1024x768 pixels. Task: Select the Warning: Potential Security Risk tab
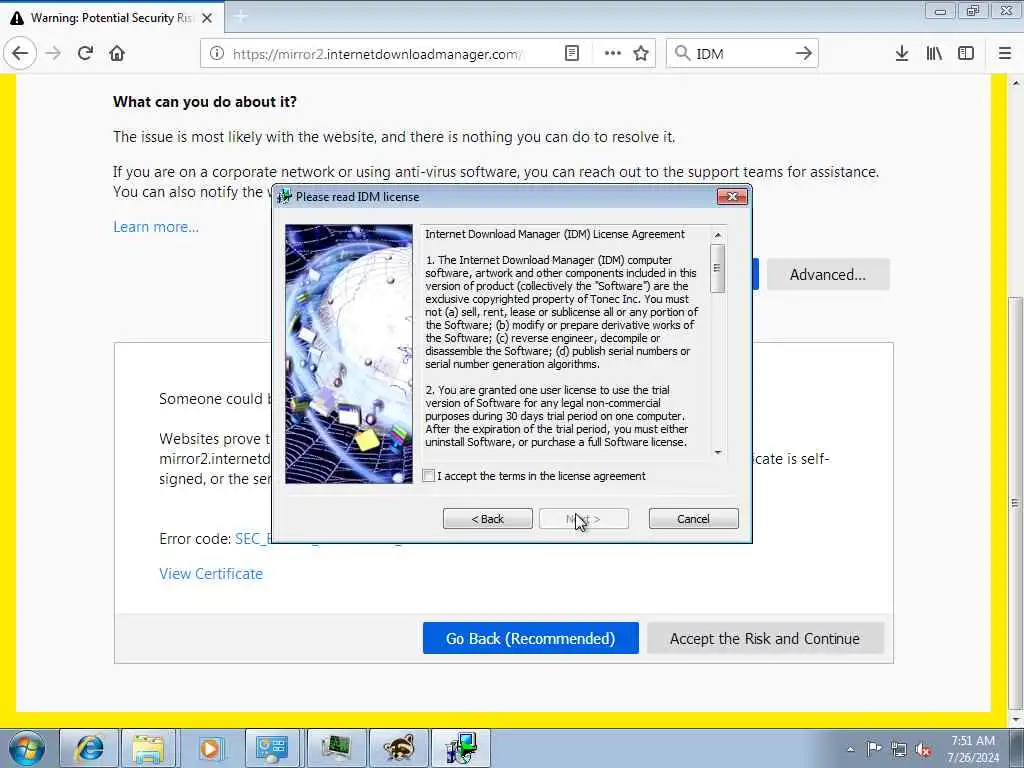coord(112,18)
